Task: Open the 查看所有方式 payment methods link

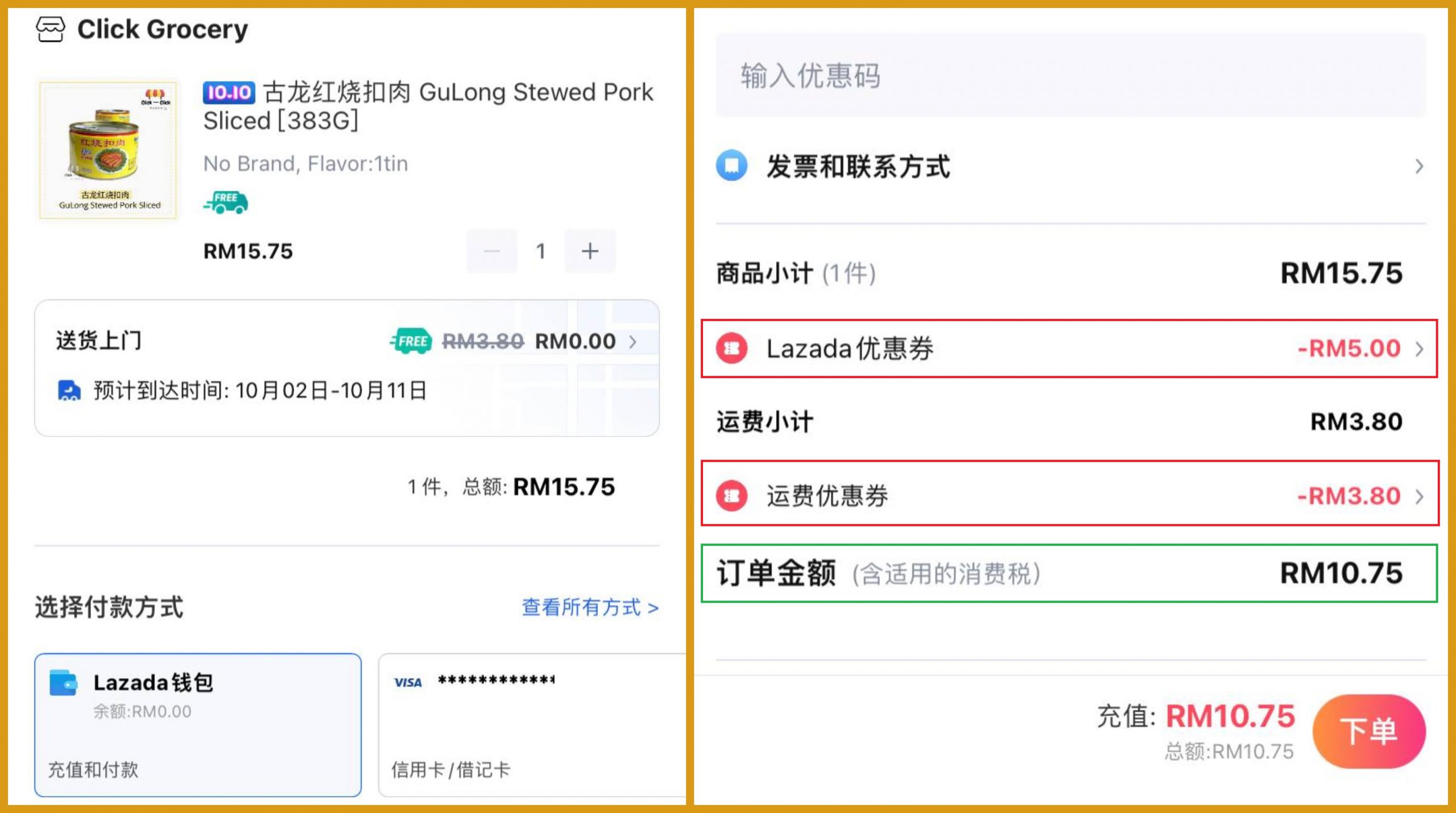Action: tap(590, 607)
